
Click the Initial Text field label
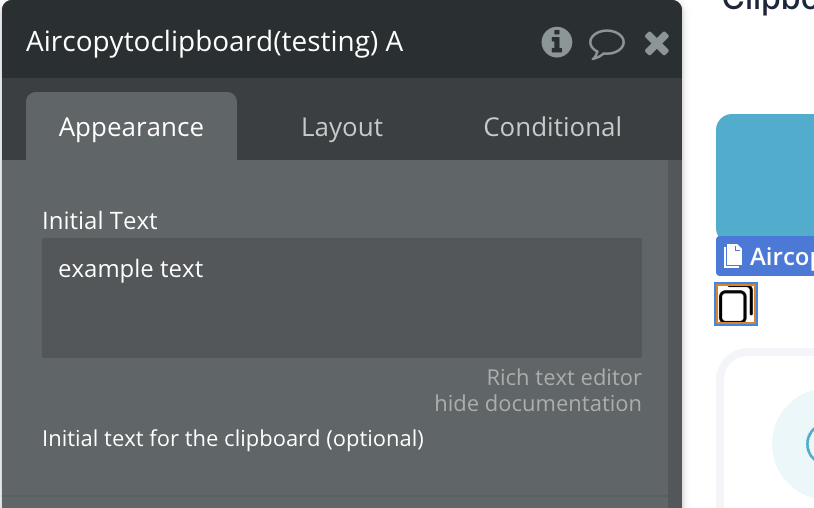(100, 221)
